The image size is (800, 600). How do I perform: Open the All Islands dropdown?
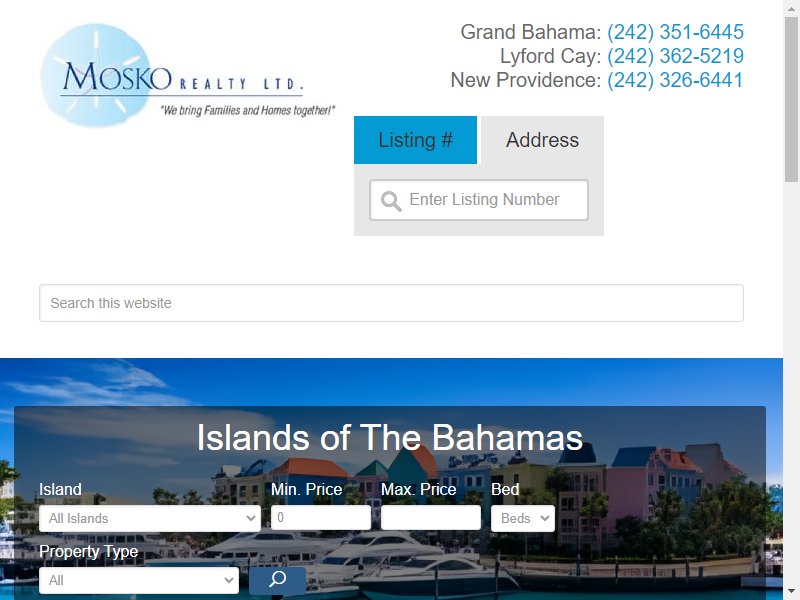(150, 518)
